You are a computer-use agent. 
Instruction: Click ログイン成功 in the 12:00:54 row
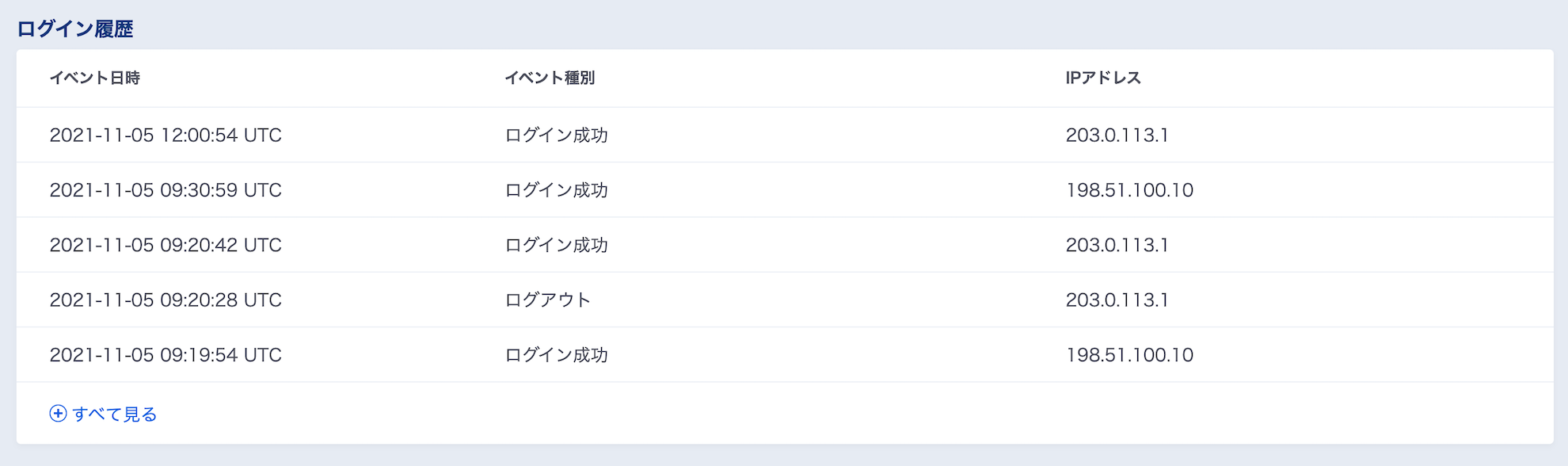556,135
